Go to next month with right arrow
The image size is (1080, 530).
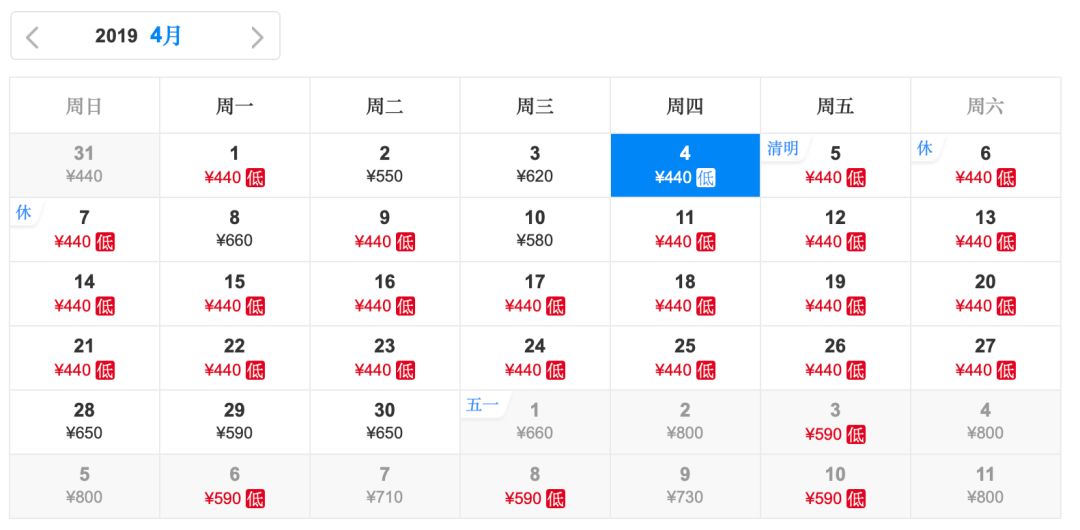click(x=257, y=37)
